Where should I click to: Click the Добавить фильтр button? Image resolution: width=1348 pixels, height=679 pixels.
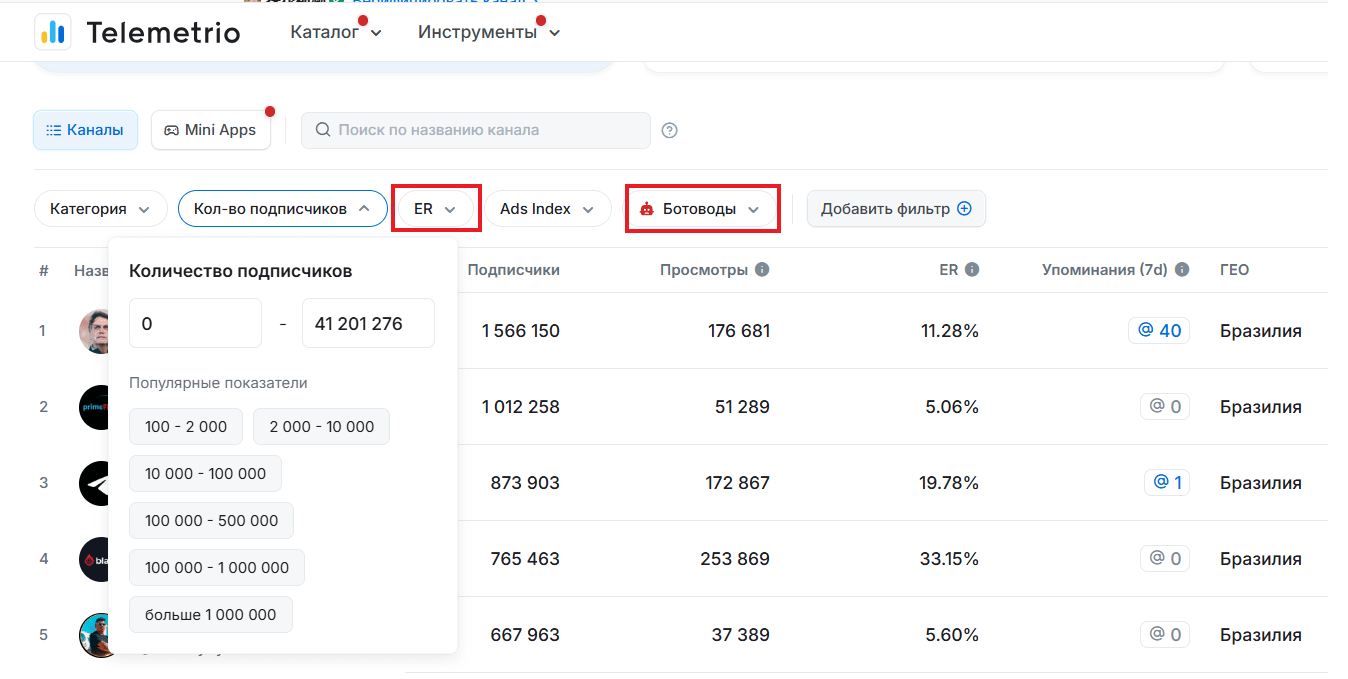895,209
